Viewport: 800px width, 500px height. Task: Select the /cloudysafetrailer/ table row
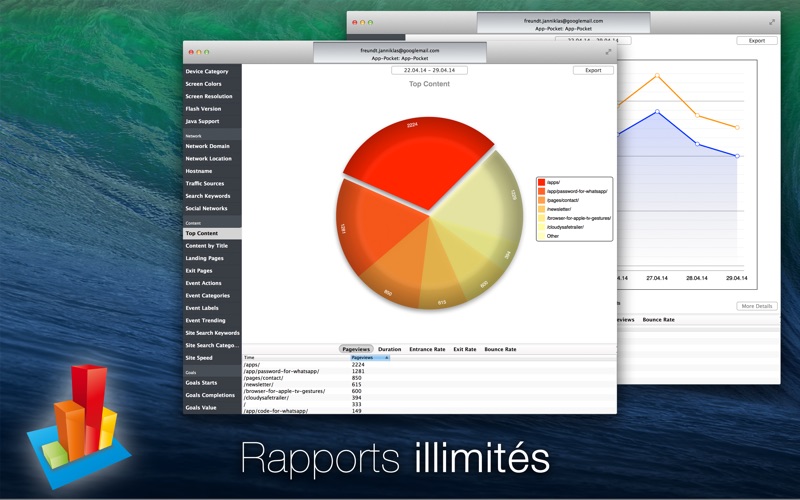[429, 398]
